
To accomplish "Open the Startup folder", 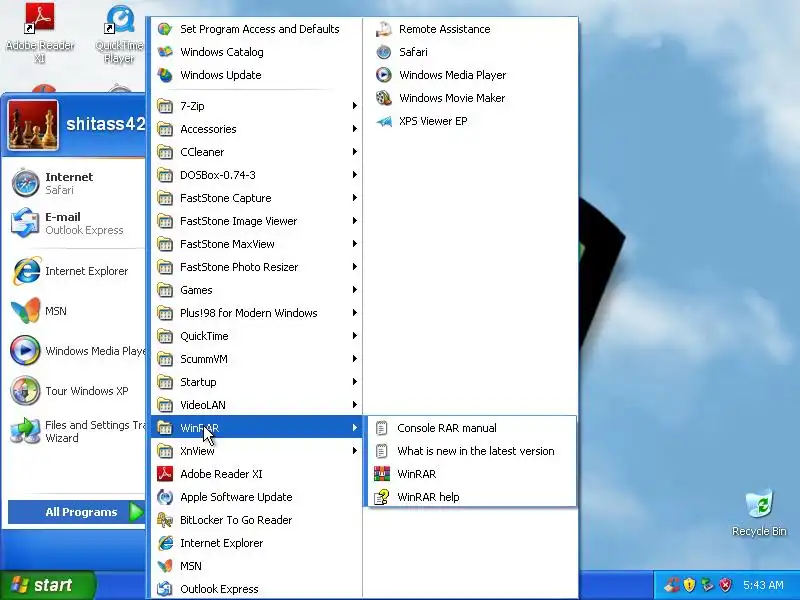I will pos(256,382).
